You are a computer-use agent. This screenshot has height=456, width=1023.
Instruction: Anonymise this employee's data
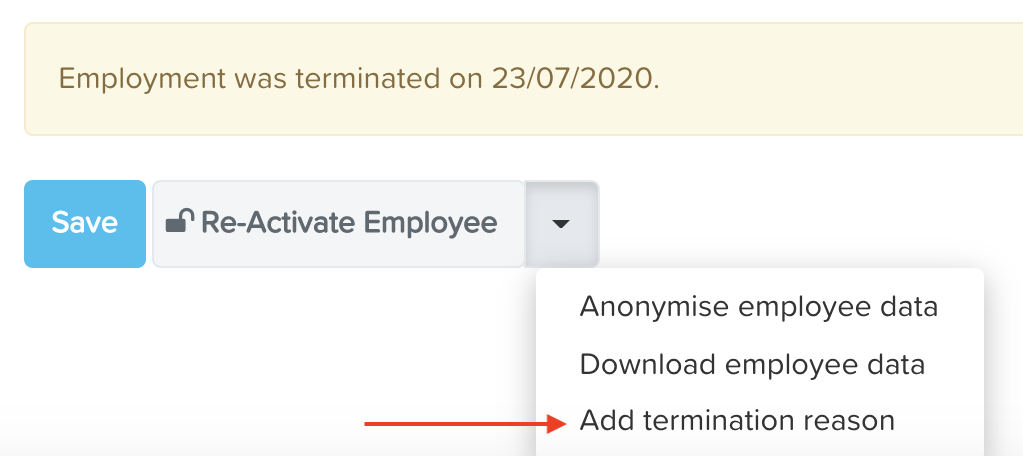point(759,307)
